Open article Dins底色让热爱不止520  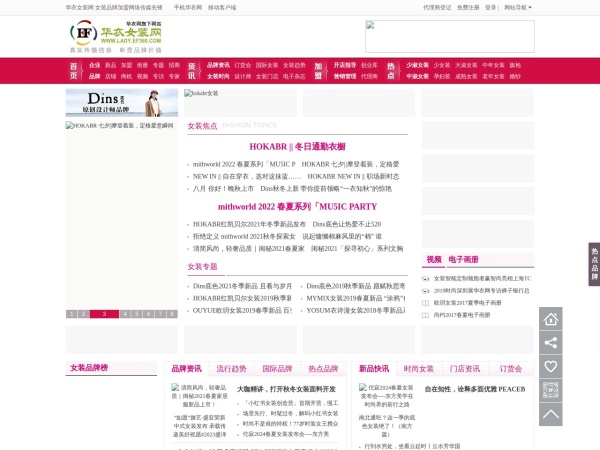(347, 224)
